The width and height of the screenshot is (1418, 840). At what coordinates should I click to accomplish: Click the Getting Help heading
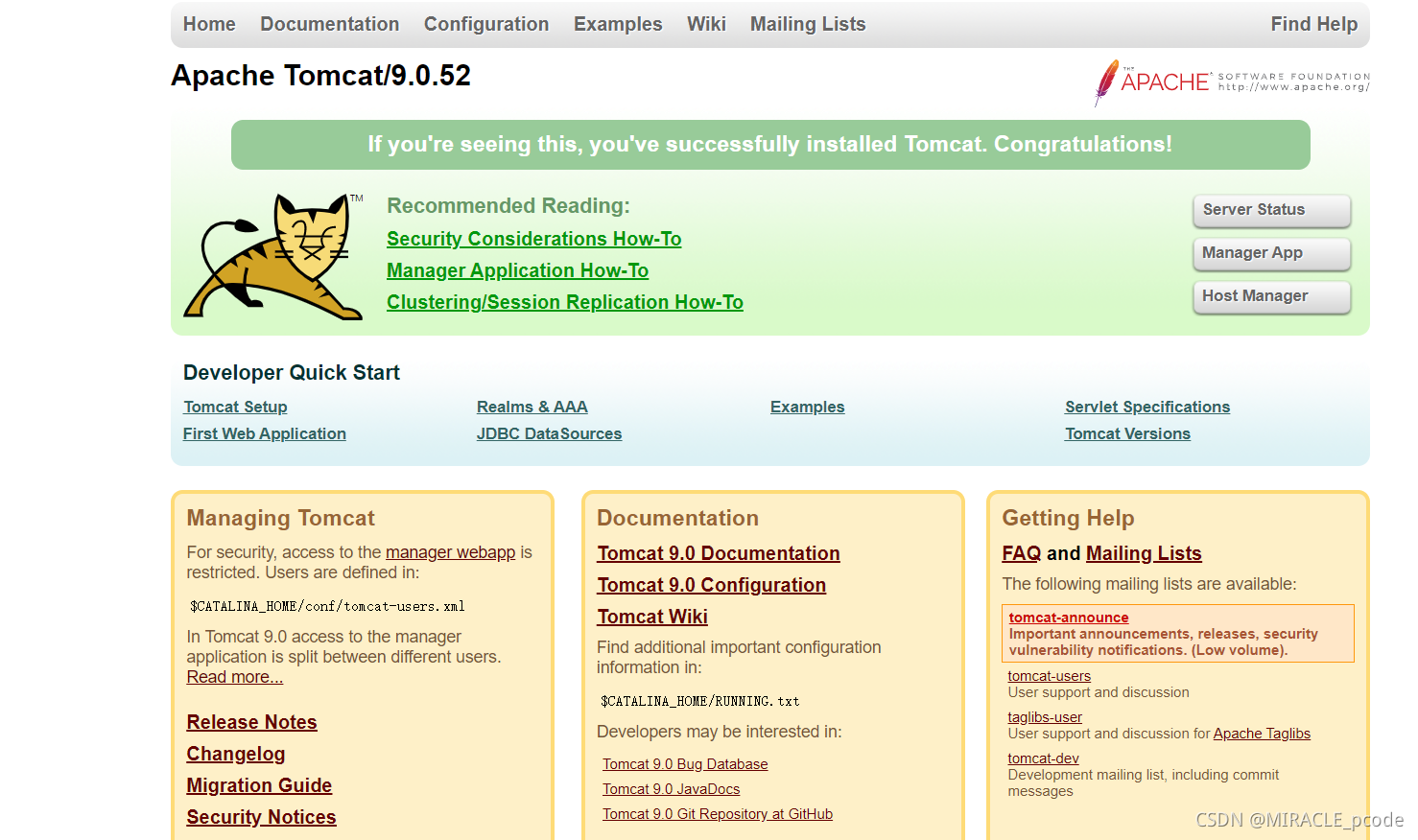coord(1068,518)
